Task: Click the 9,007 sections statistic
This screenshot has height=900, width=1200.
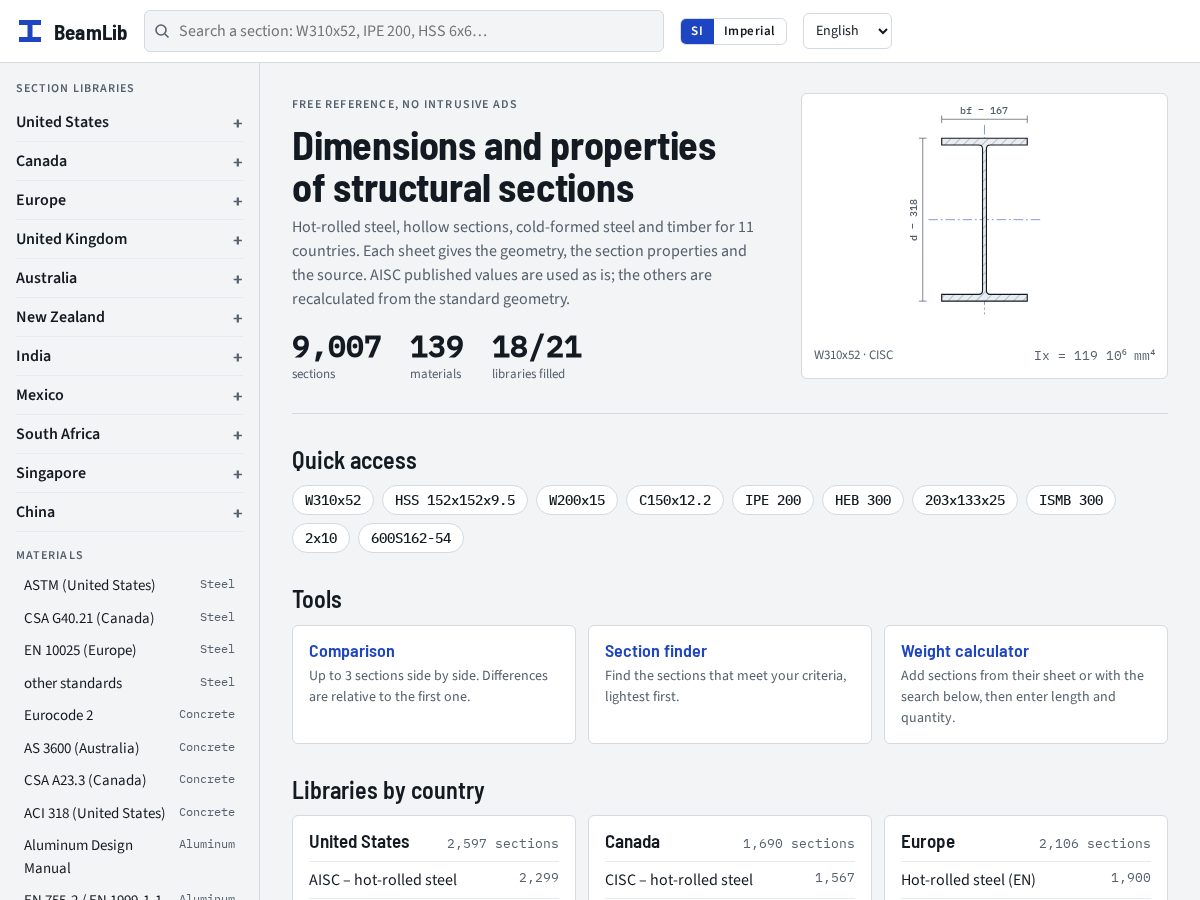Action: coord(337,356)
